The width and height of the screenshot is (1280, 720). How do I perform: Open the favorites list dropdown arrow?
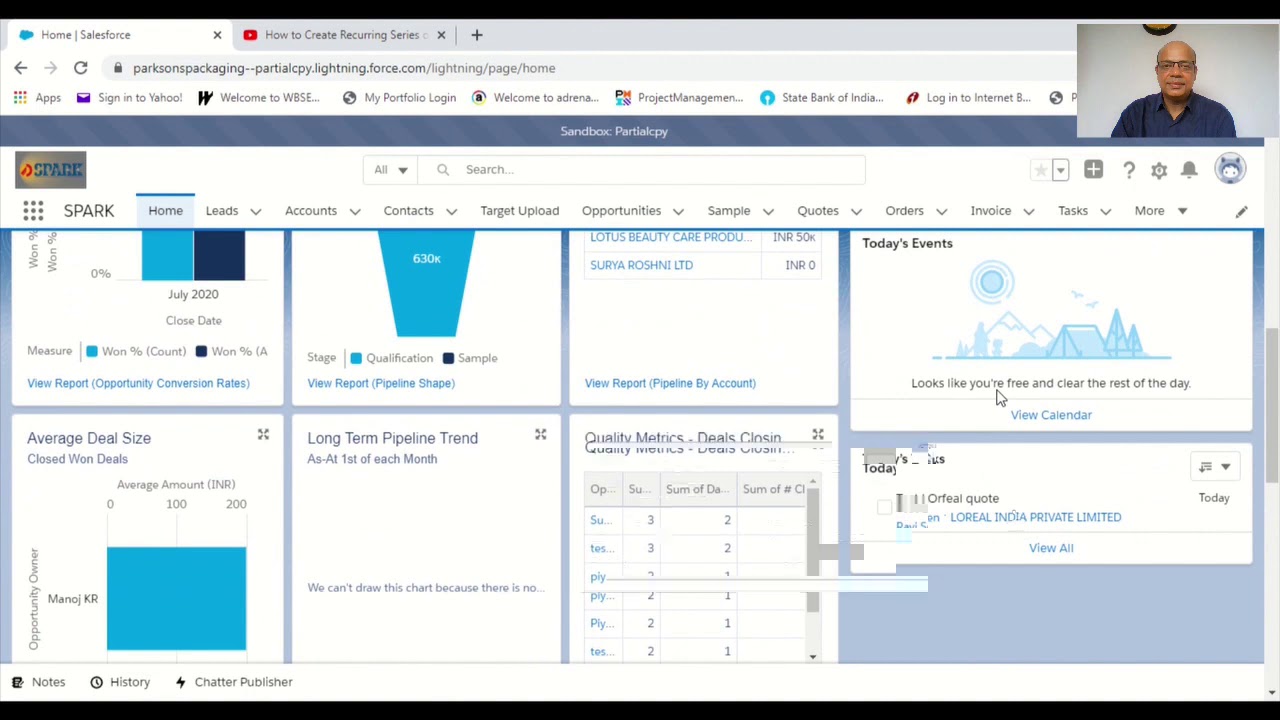[1061, 170]
